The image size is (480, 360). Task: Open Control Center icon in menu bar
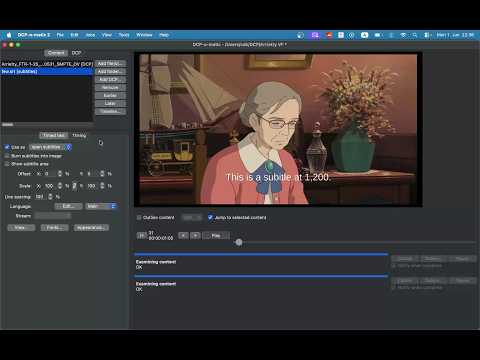(427, 35)
